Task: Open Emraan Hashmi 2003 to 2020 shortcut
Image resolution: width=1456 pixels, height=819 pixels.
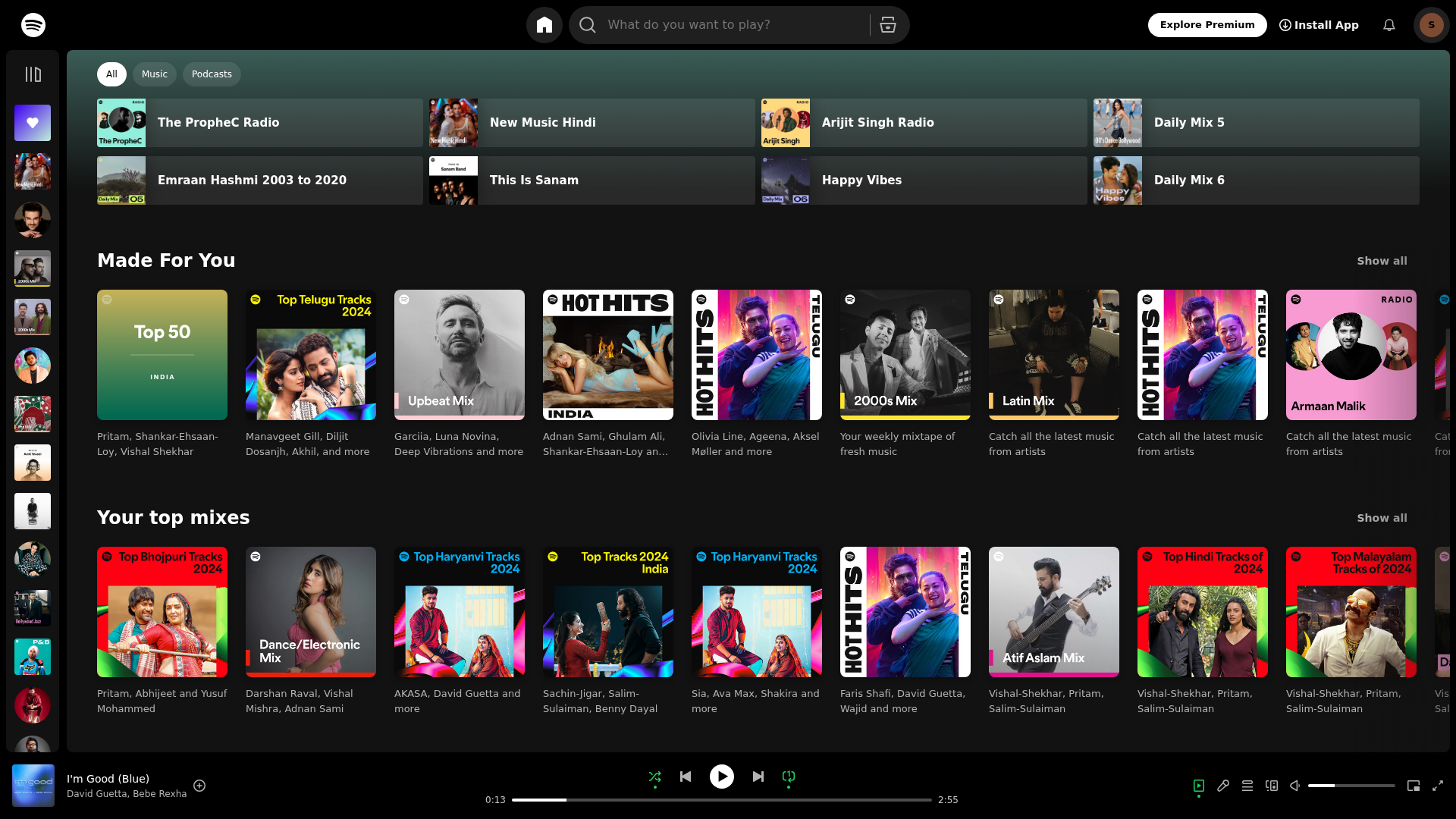Action: 260,180
